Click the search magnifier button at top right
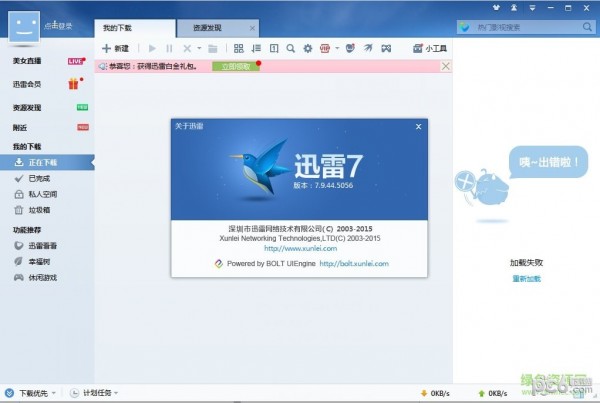The height and width of the screenshot is (403, 600). point(587,27)
